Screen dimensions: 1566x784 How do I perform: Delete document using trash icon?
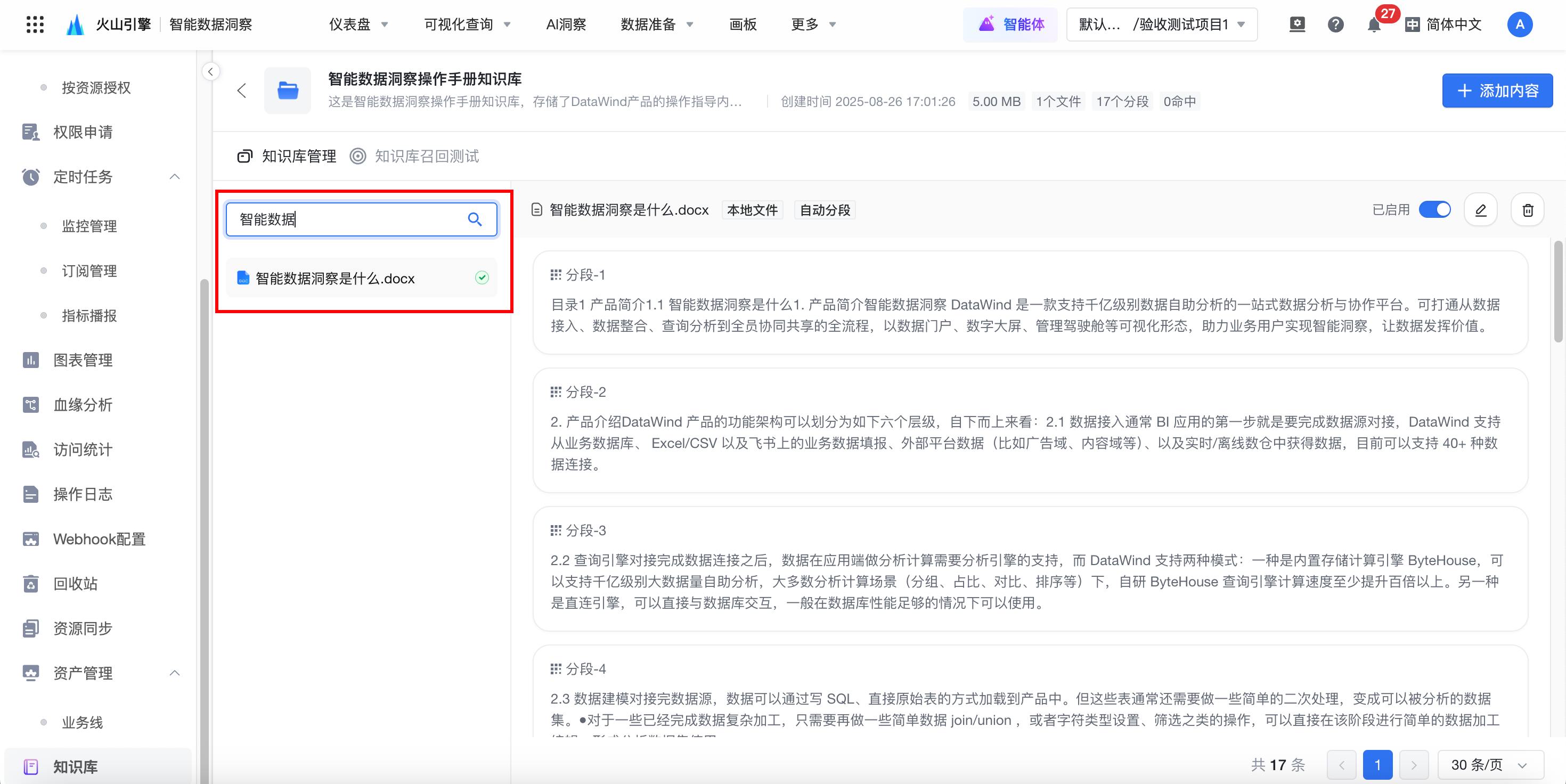(1527, 210)
